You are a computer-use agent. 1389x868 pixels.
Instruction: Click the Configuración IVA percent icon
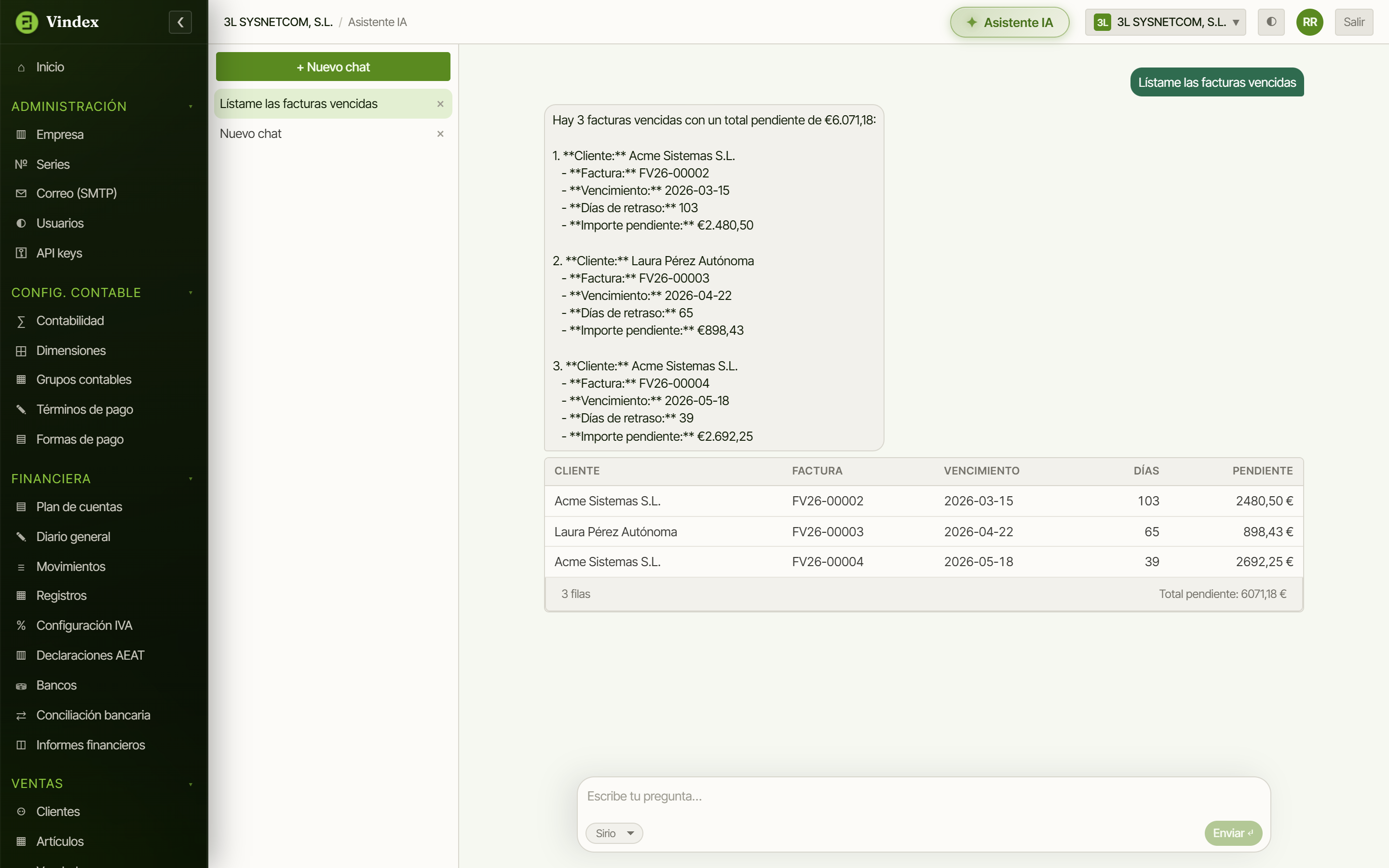21,625
